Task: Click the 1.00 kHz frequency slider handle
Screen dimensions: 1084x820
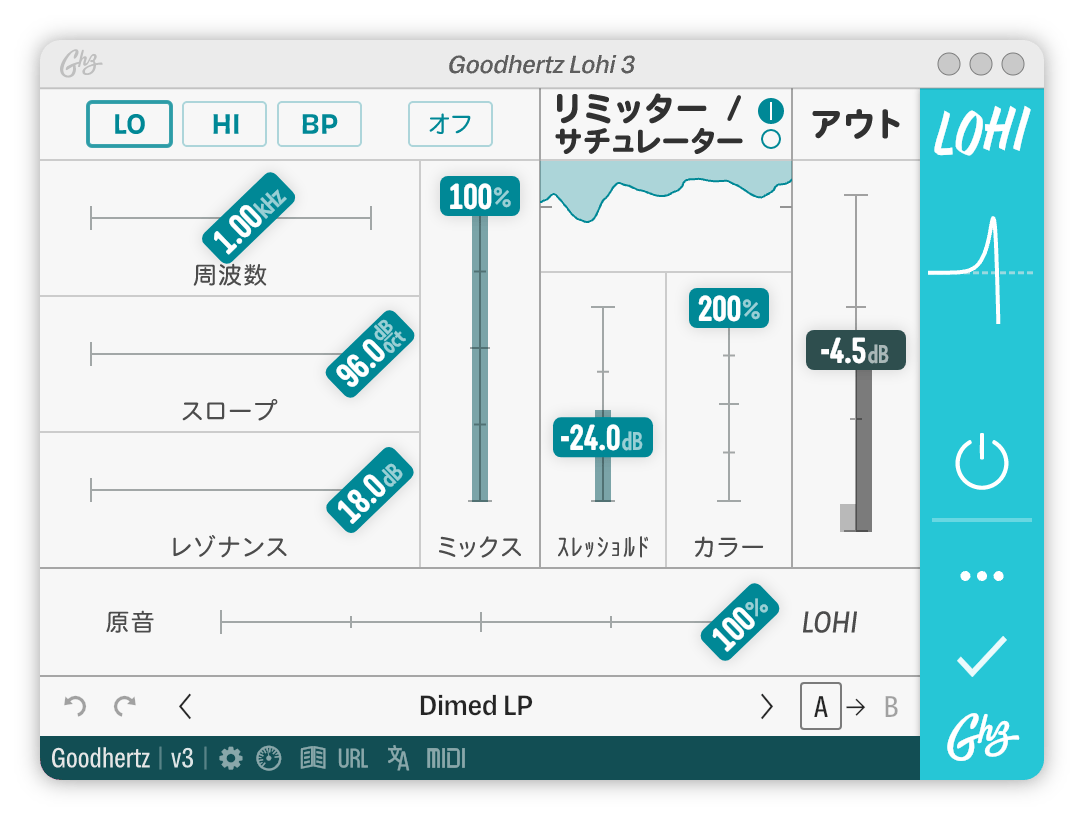Action: 249,217
